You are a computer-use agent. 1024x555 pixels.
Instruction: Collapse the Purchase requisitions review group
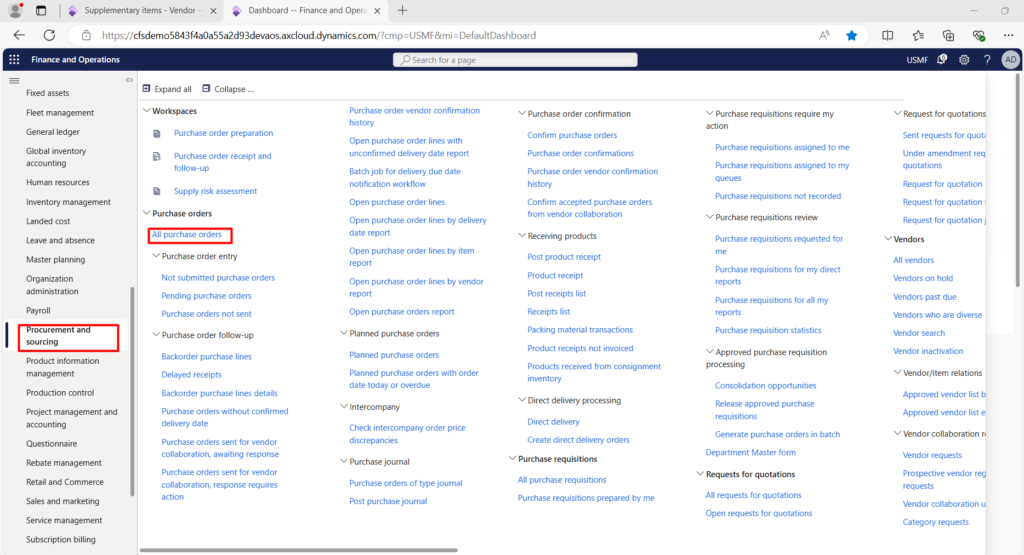click(709, 217)
